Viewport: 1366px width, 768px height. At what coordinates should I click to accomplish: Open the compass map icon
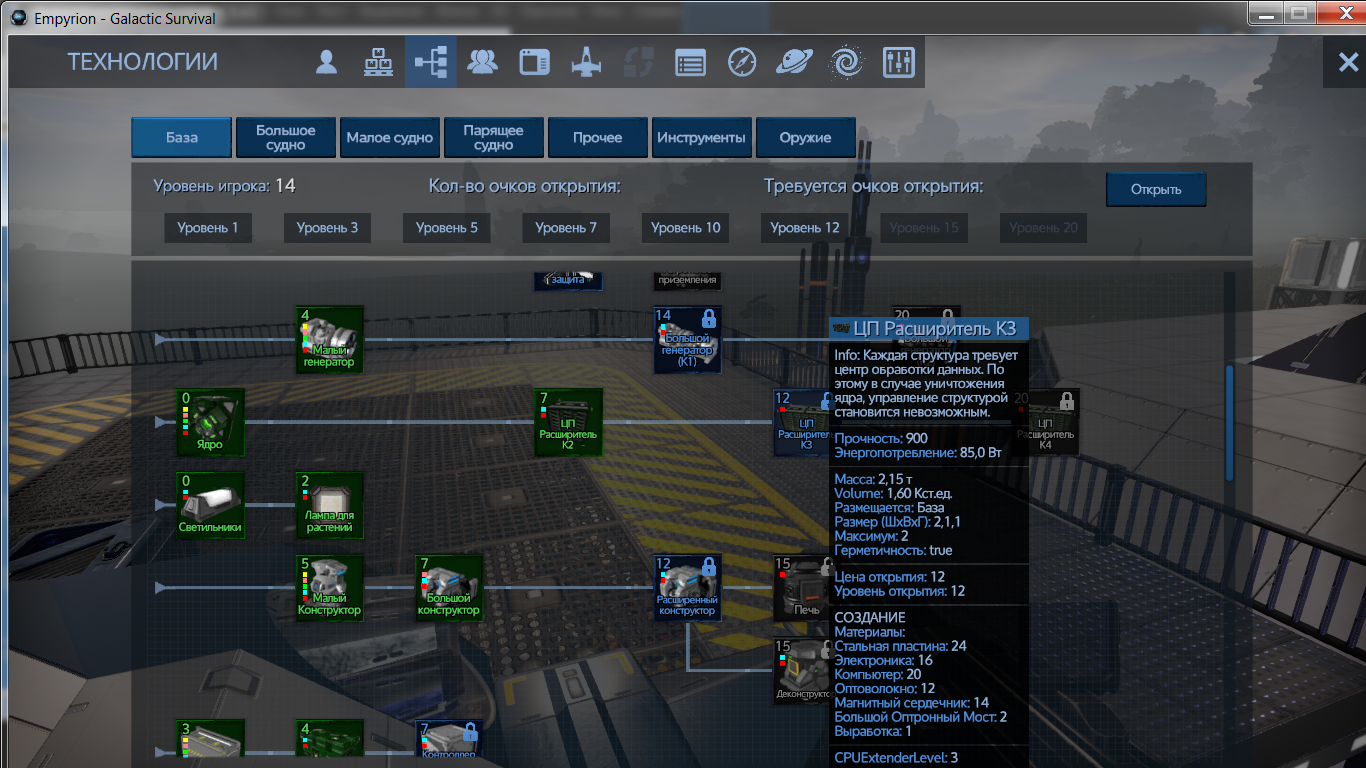click(x=742, y=62)
